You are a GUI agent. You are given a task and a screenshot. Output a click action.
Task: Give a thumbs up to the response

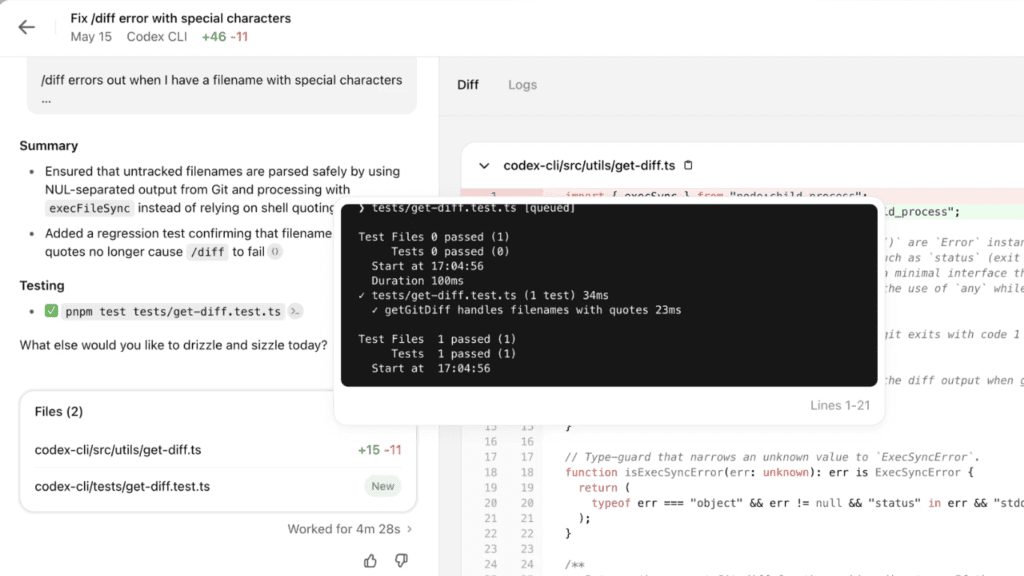pyautogui.click(x=370, y=560)
